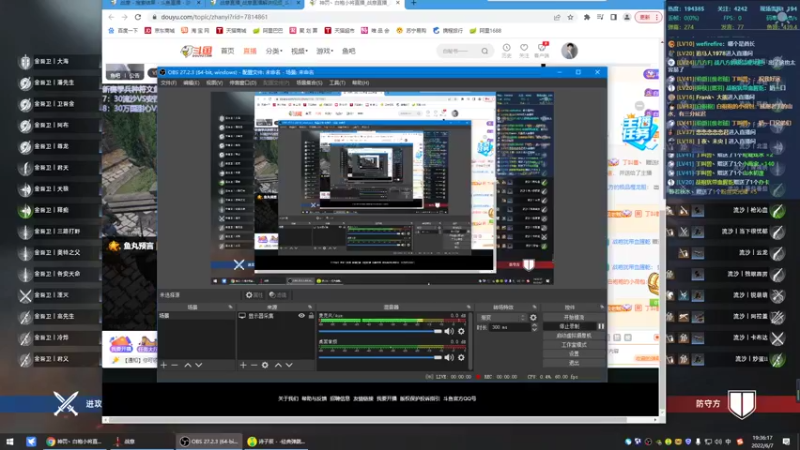Move source up in the Sources list
This screenshot has width=800, height=450.
click(x=278, y=365)
